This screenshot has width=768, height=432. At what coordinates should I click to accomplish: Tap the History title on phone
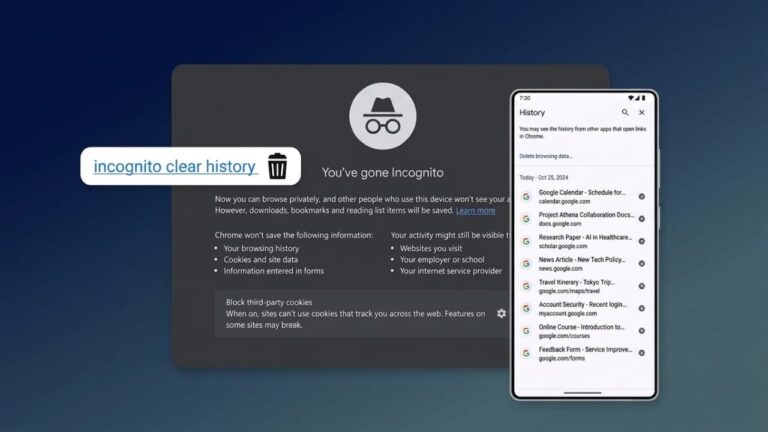click(532, 113)
